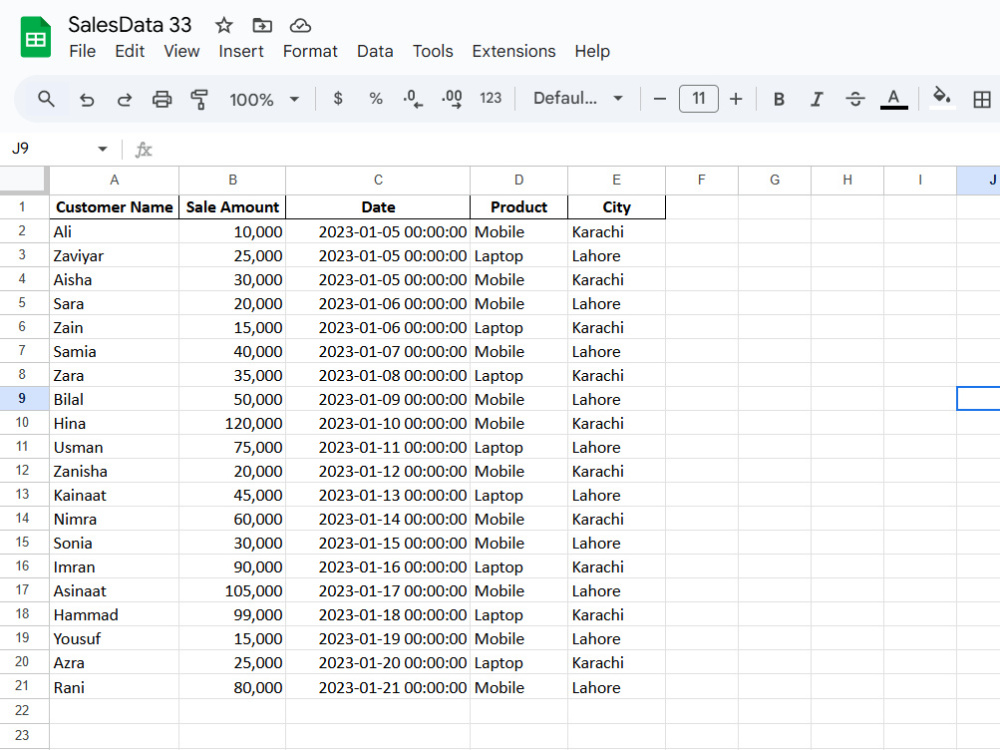The image size is (1000, 750).
Task: Select row 9 header
Action: pos(22,399)
